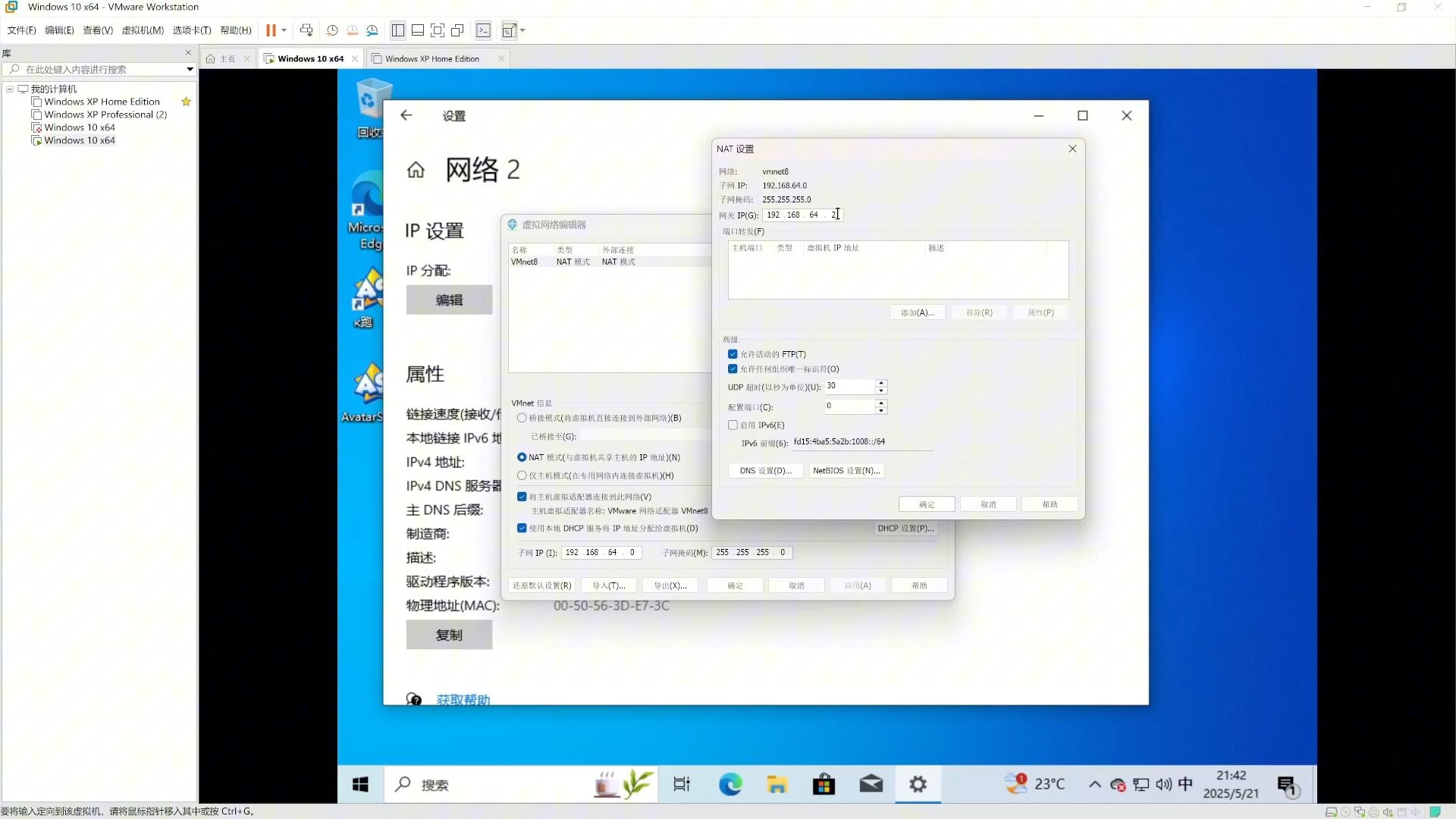Screen dimensions: 1456x819
Task: Confirm NAT 设置 with the 确定 button
Action: pos(927,504)
